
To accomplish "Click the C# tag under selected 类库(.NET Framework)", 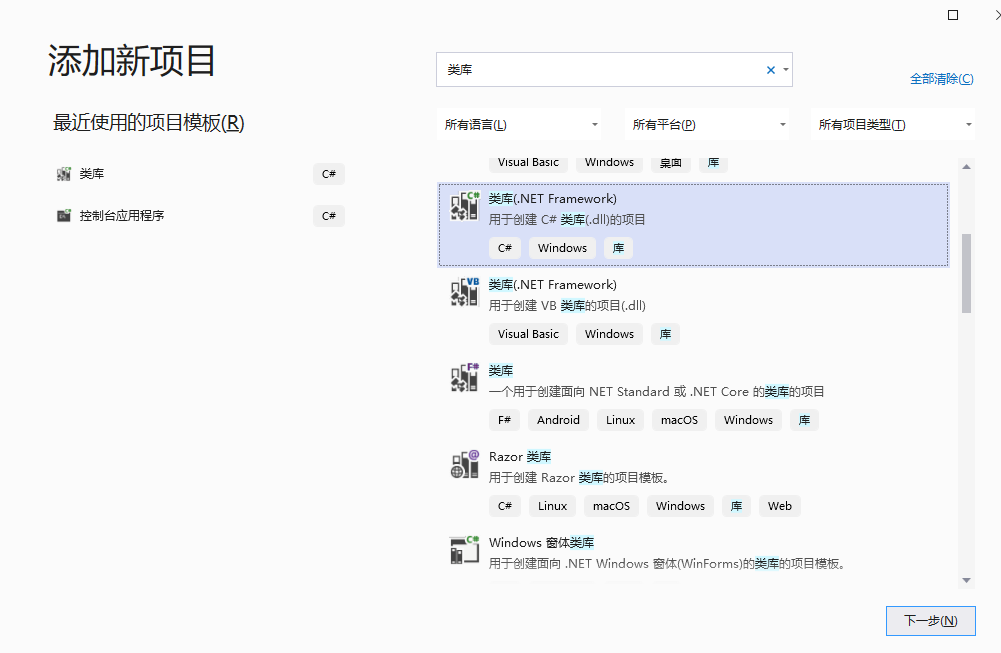I will [505, 248].
